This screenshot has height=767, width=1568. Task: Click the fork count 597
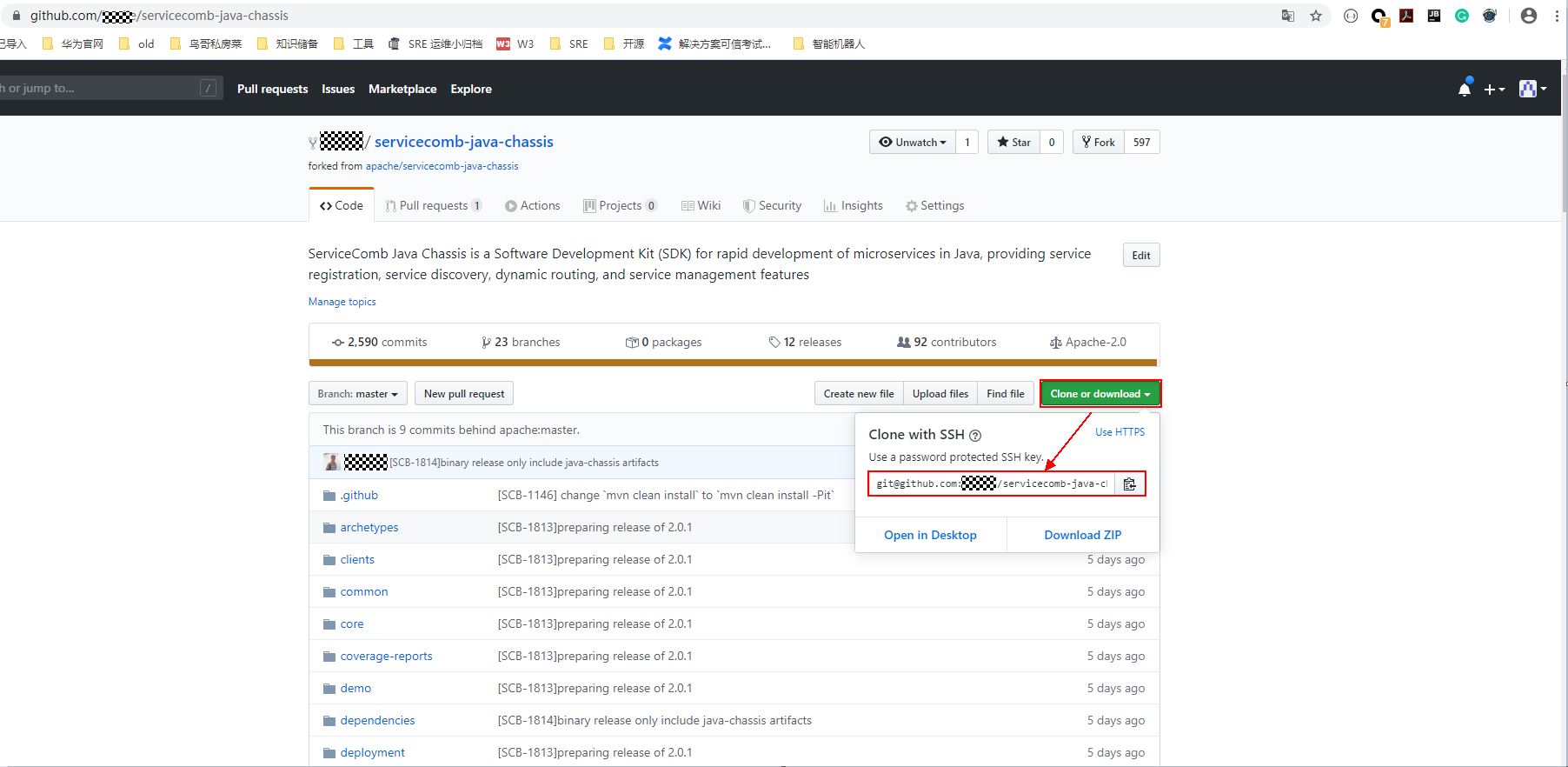pos(1142,142)
